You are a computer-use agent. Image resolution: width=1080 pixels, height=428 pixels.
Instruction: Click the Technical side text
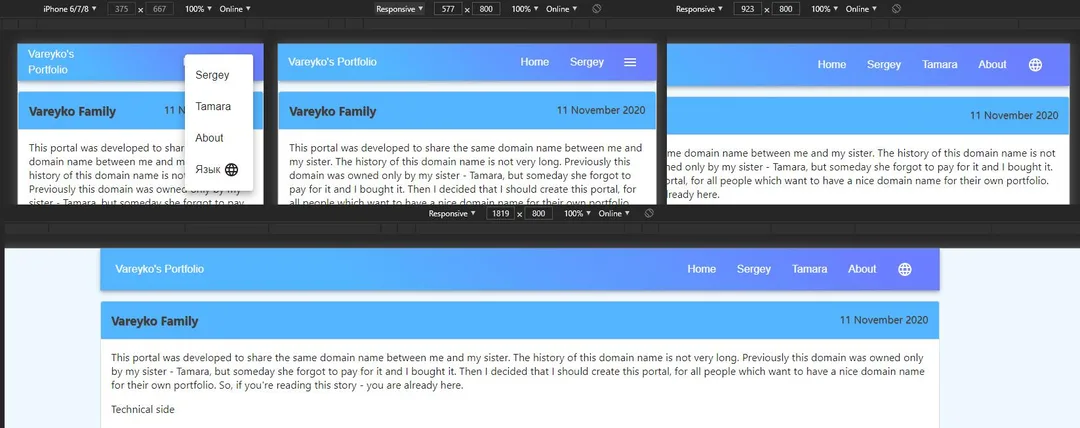coord(143,409)
